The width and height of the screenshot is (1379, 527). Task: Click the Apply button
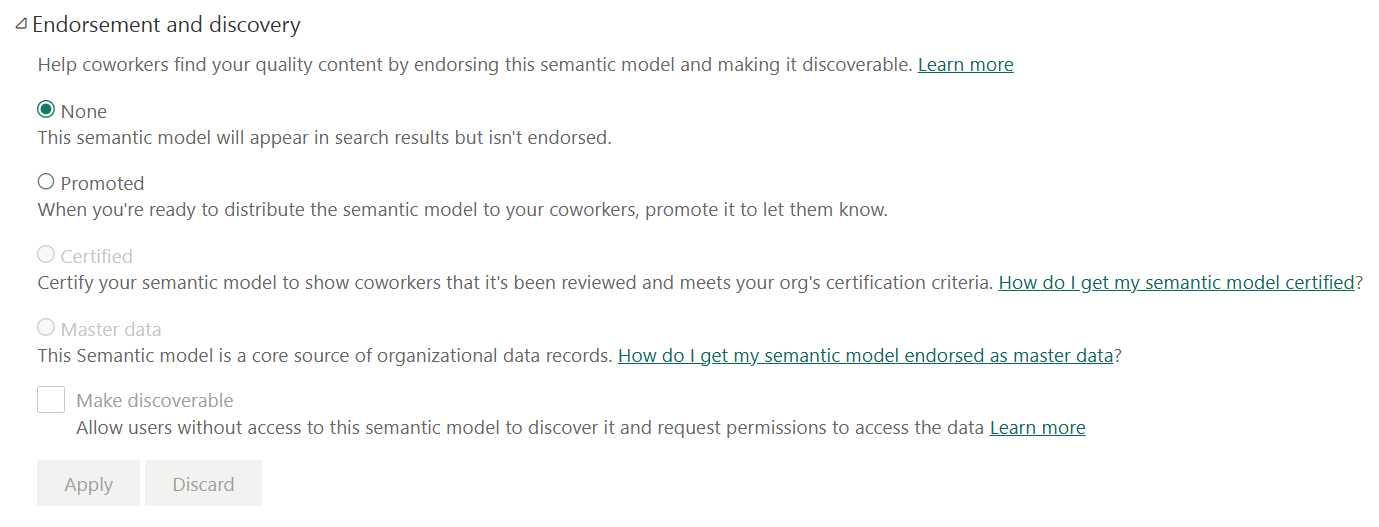click(x=89, y=484)
